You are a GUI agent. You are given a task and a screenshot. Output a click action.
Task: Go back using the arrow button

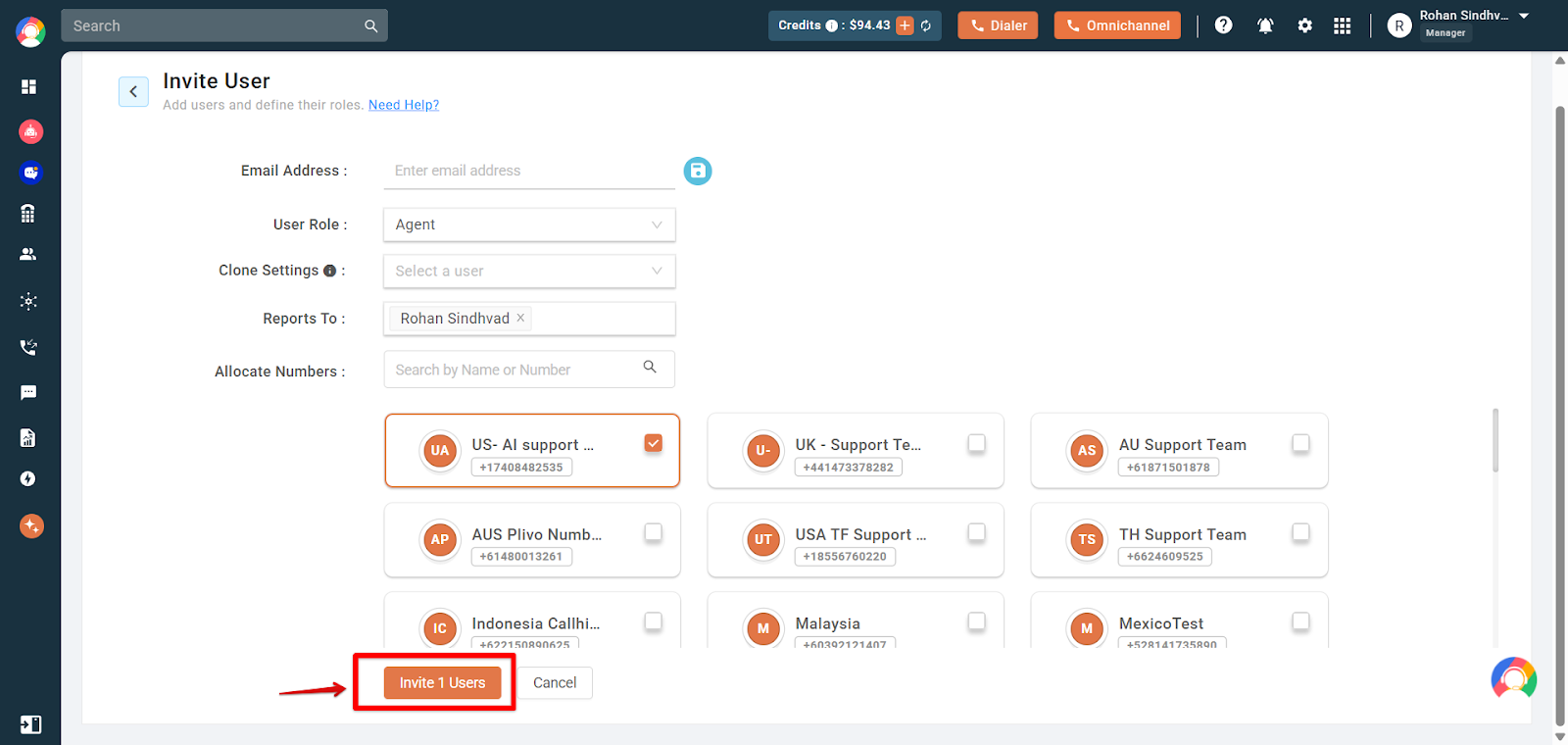[x=133, y=91]
